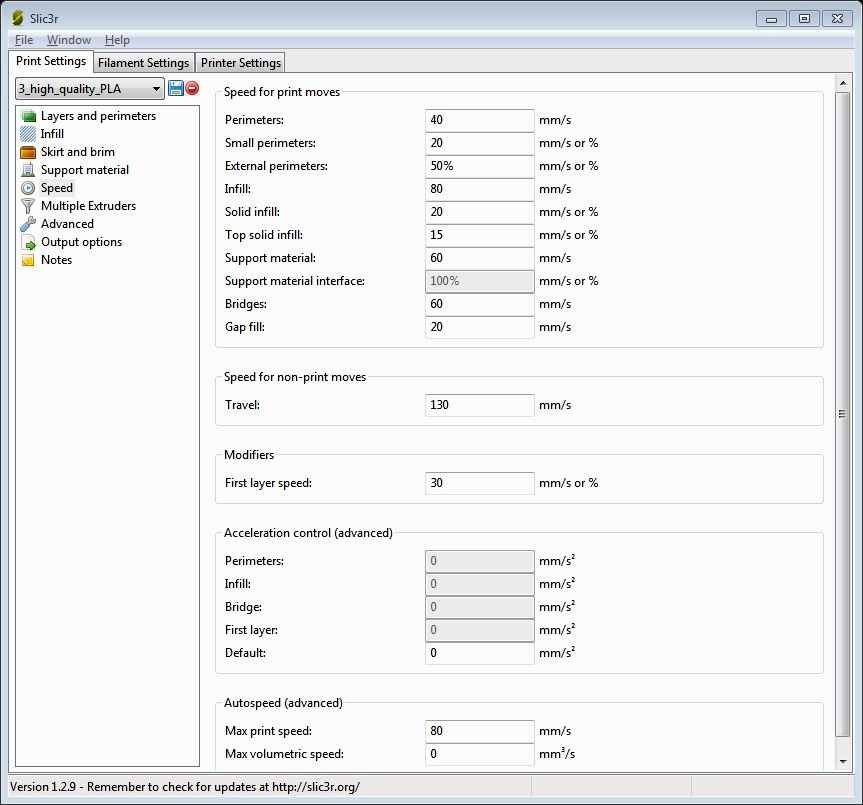Click the red delete preset icon
Screen dimensions: 863x805
tap(192, 89)
